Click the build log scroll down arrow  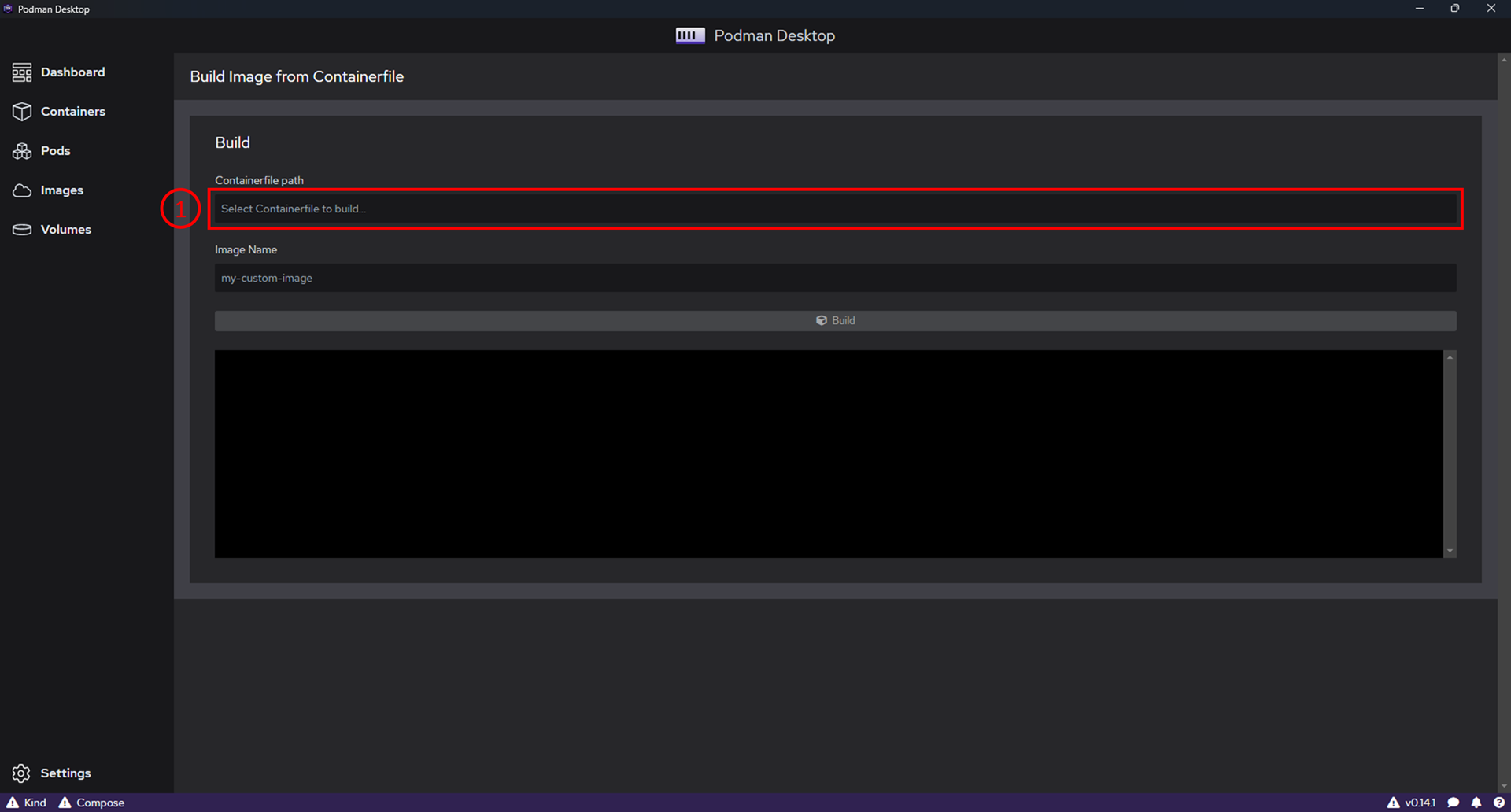[1450, 552]
